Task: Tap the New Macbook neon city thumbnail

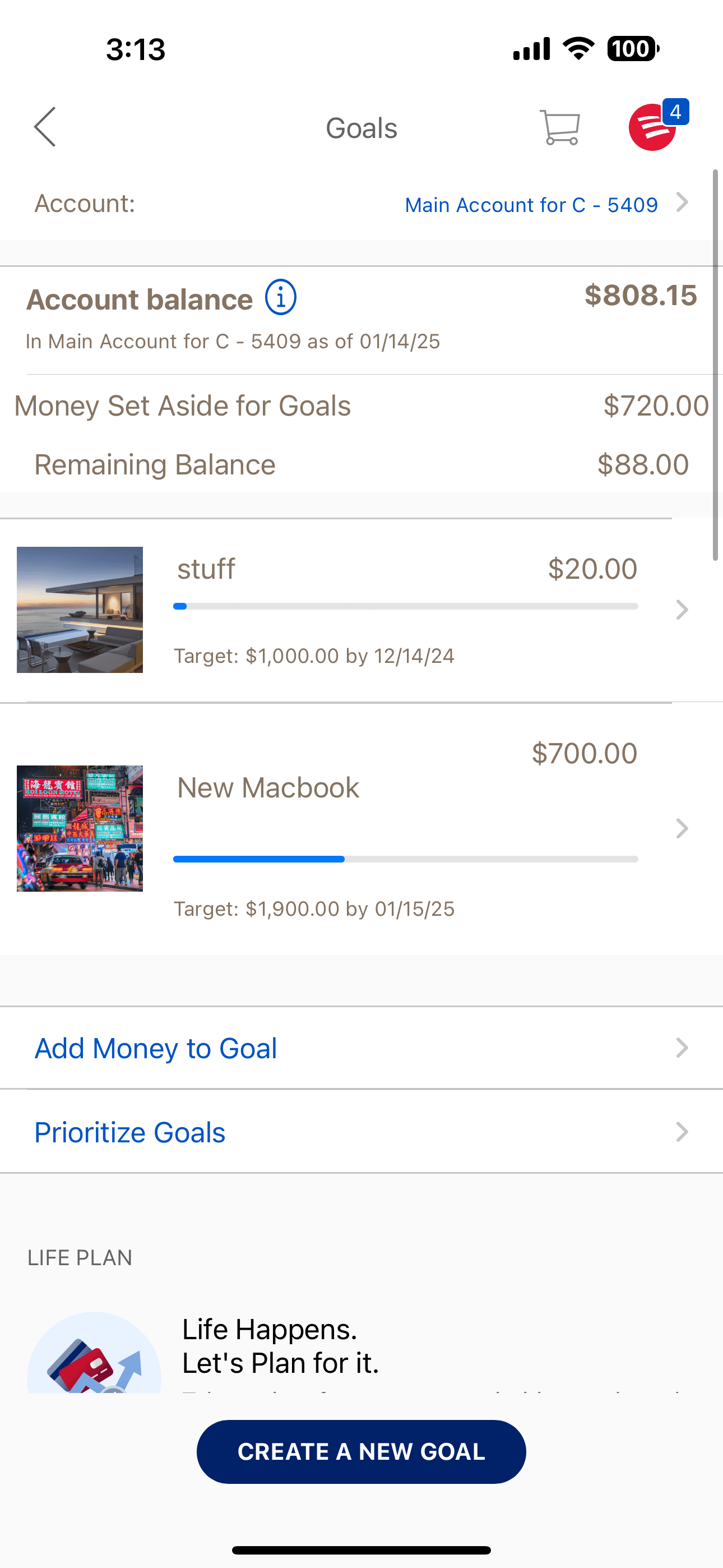Action: coord(80,828)
